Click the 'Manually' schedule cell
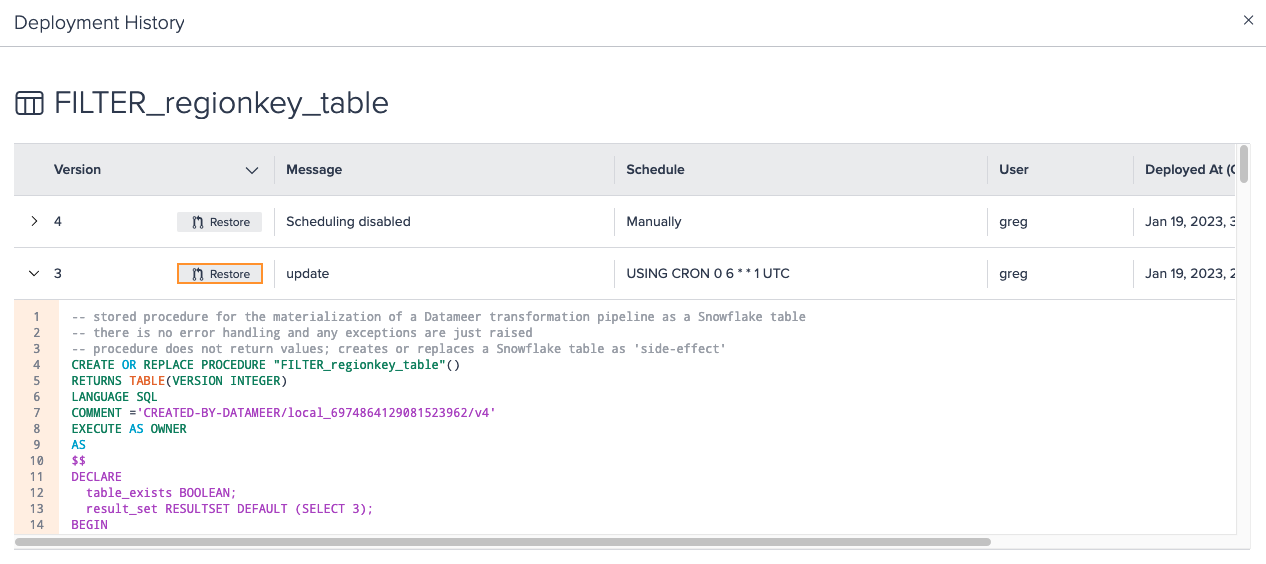 654,221
